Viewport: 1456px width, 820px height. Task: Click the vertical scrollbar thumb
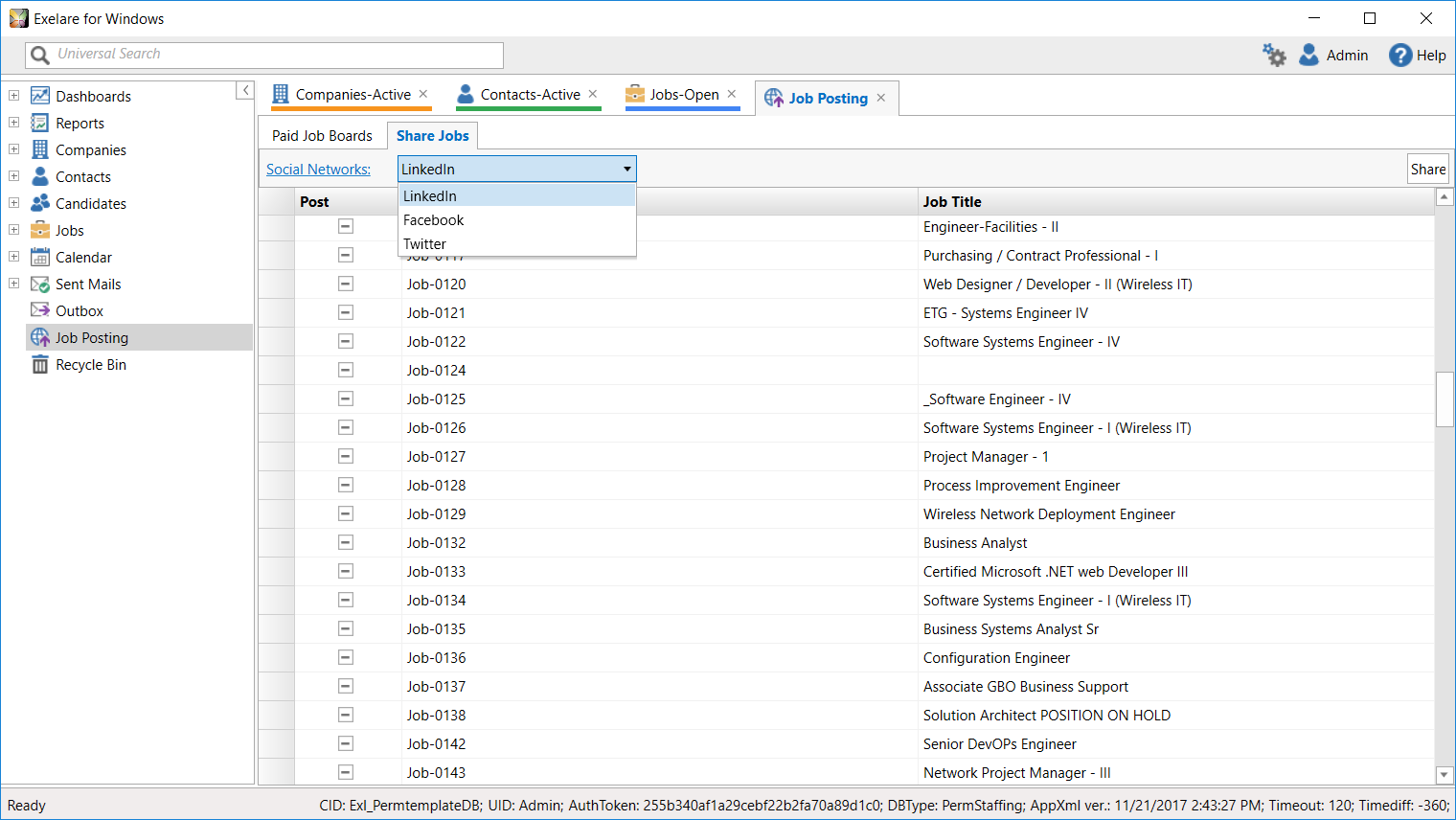click(1445, 399)
